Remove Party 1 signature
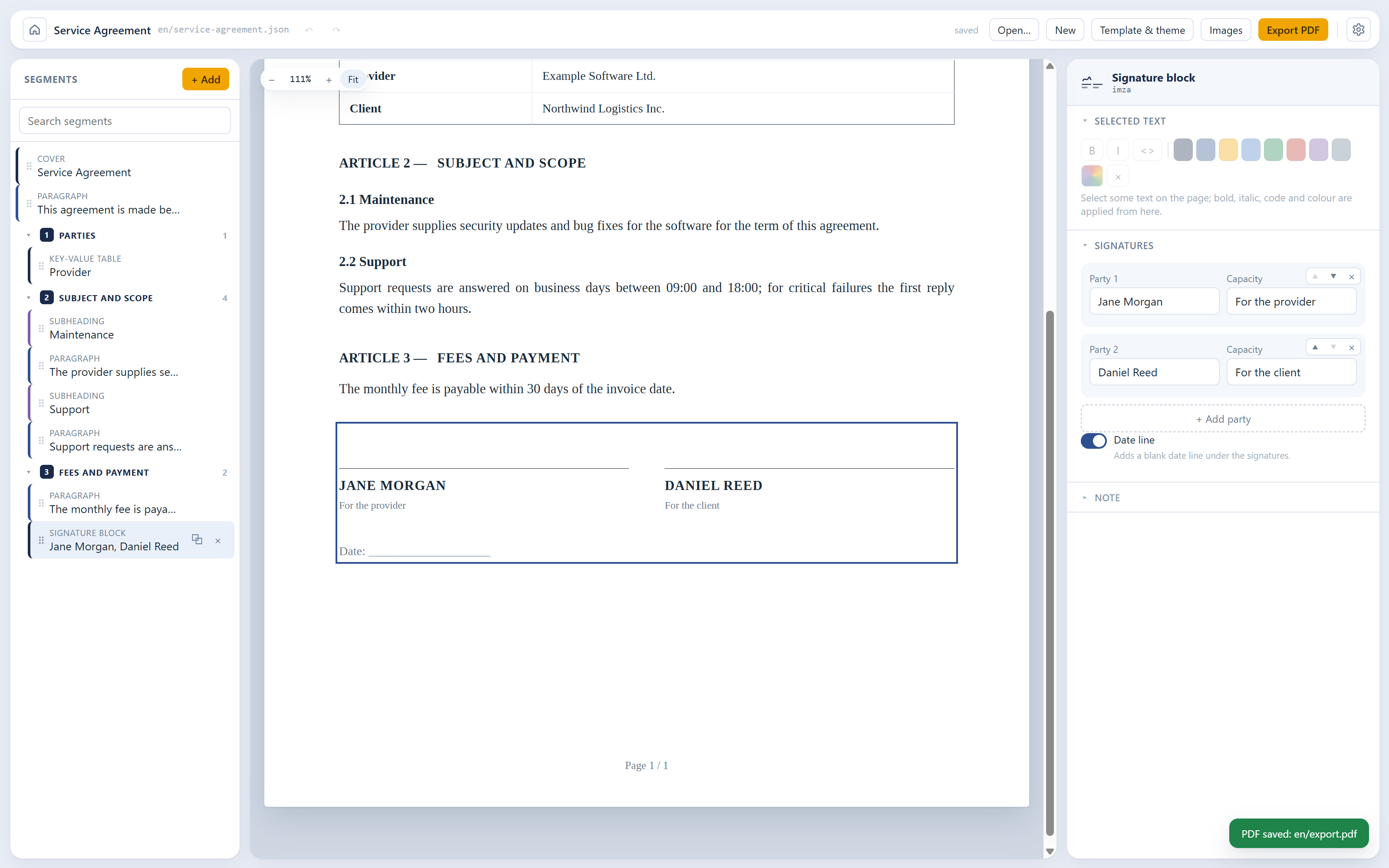The image size is (1389, 868). point(1352,277)
